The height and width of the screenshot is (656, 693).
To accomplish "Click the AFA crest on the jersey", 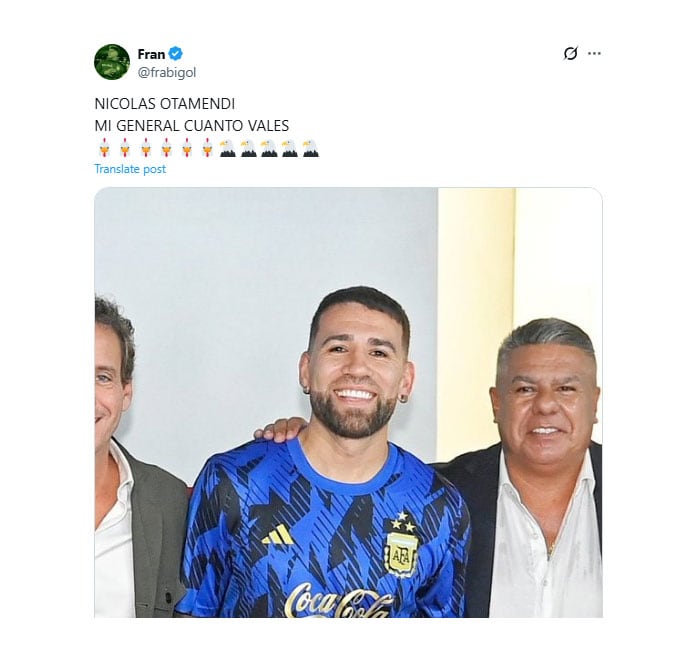I will [401, 548].
